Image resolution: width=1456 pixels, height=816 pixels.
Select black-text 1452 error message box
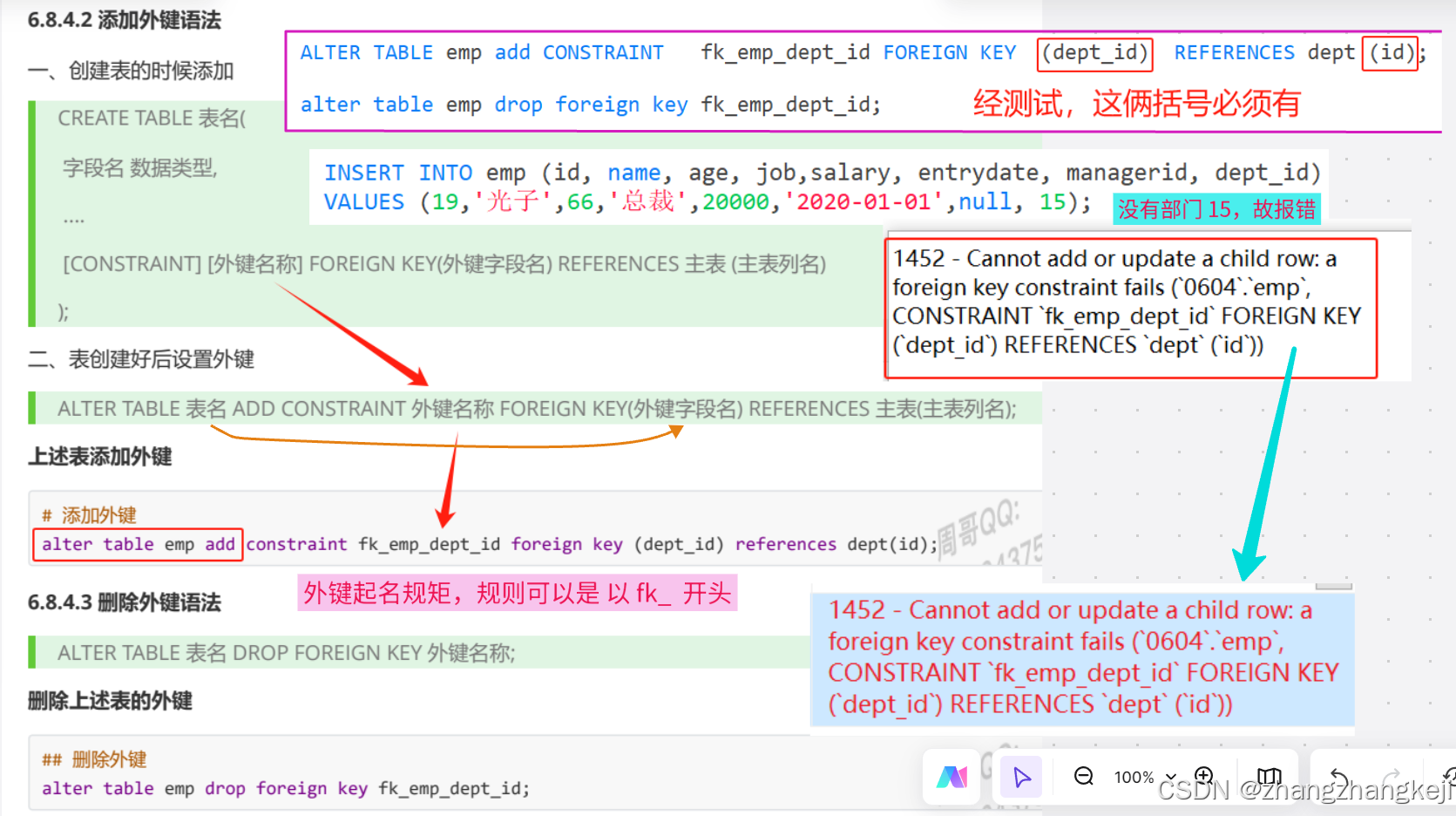click(1131, 309)
